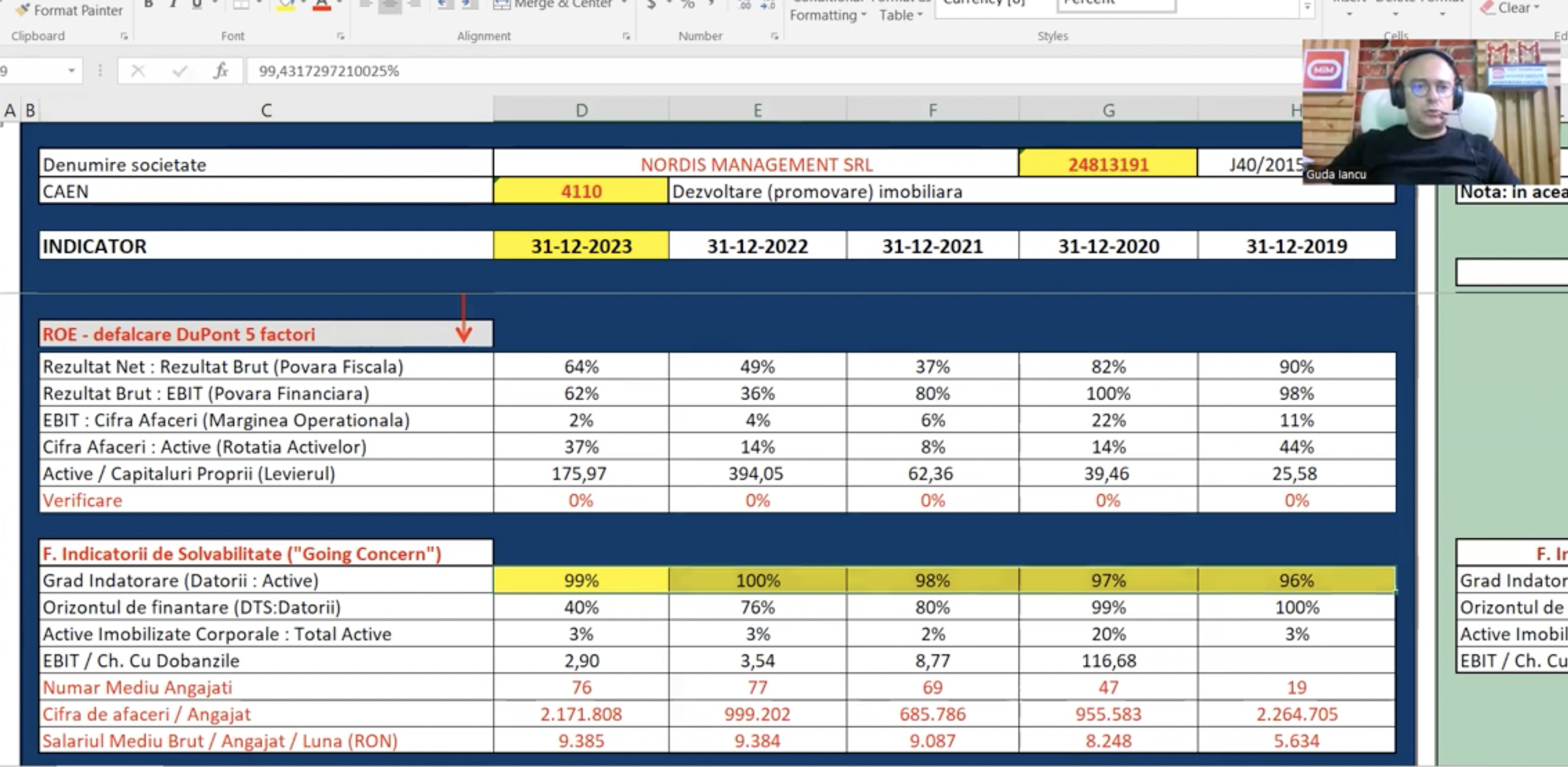
Task: Select NORDIS MANAGEMENT SRL cell
Action: (756, 164)
